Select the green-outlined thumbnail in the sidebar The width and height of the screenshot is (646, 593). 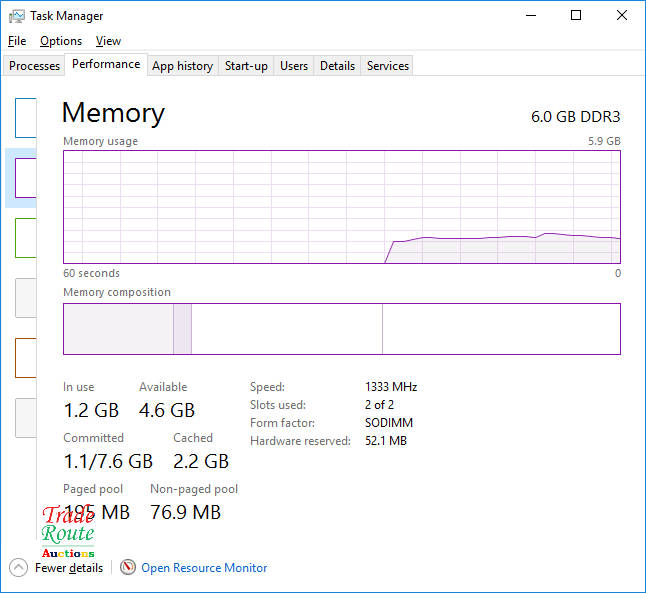coord(26,238)
